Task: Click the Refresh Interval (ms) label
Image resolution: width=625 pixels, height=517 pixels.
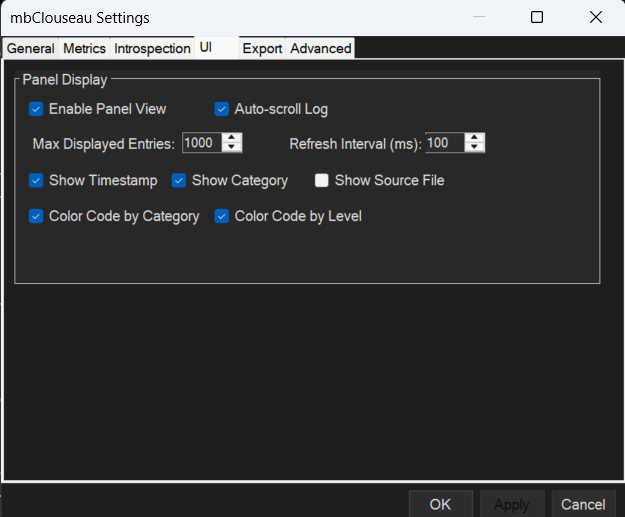Action: pos(356,144)
